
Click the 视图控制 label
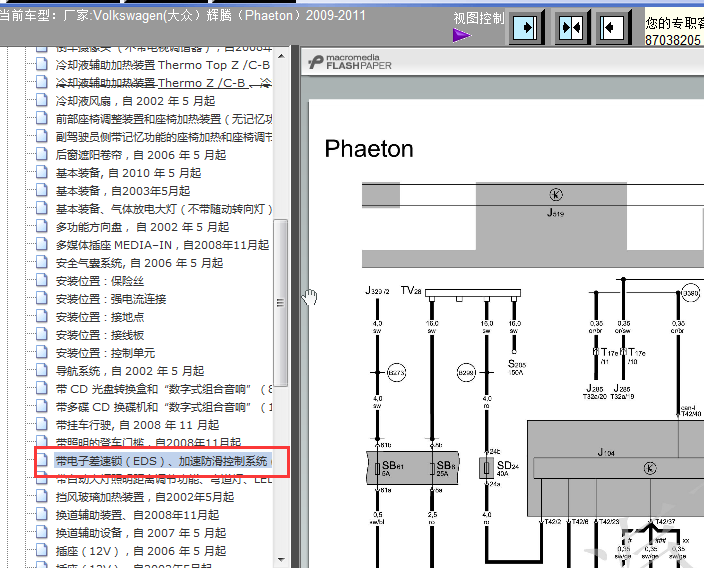479,19
